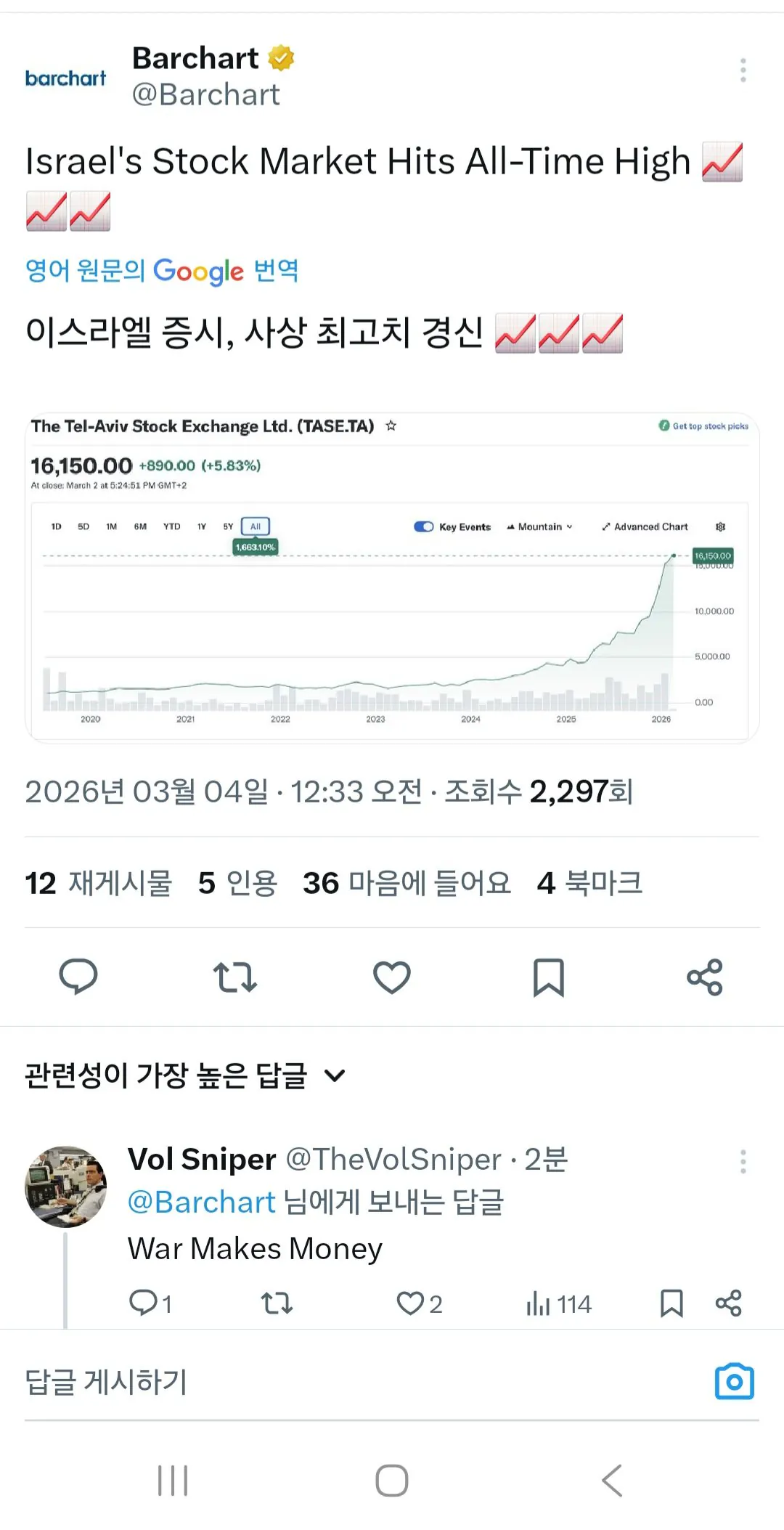View the 5 quotes list

coord(237,883)
